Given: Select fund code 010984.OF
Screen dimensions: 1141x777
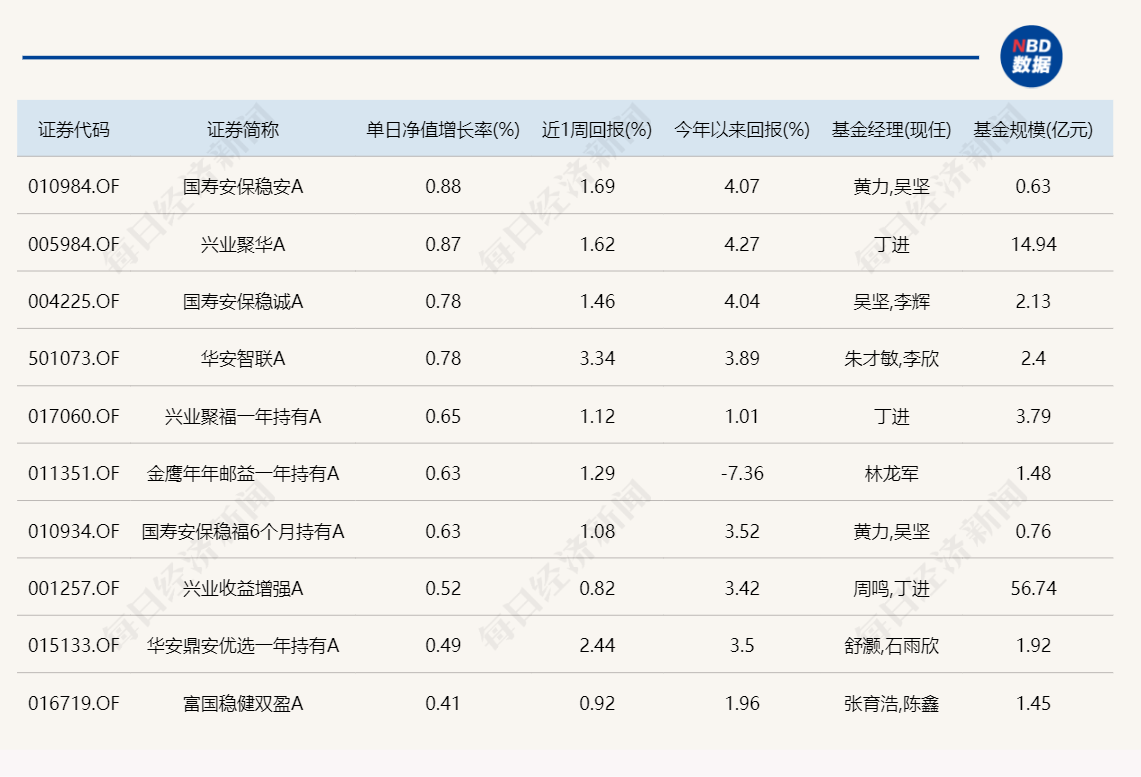Looking at the screenshot, I should [x=73, y=186].
